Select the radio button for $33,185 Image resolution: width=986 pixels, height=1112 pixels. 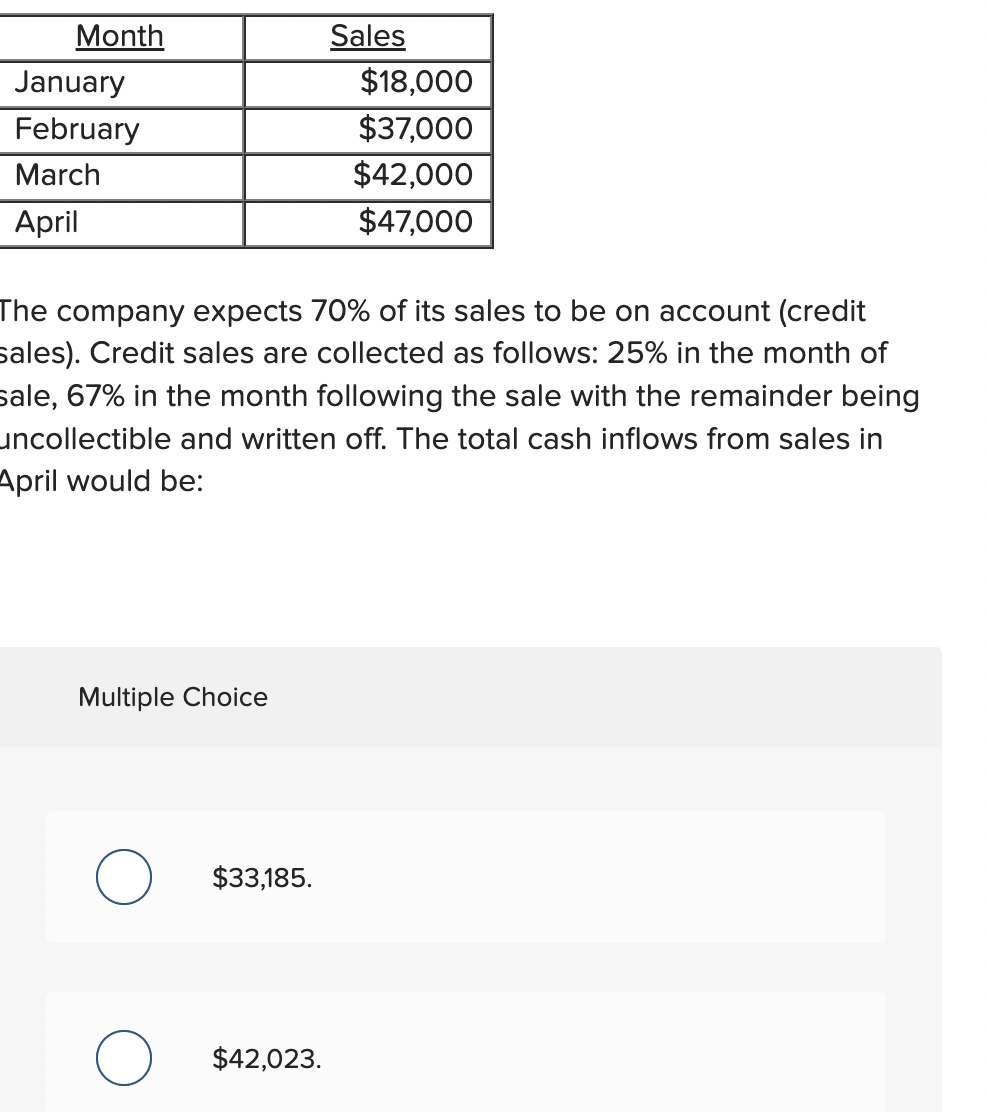pyautogui.click(x=122, y=877)
